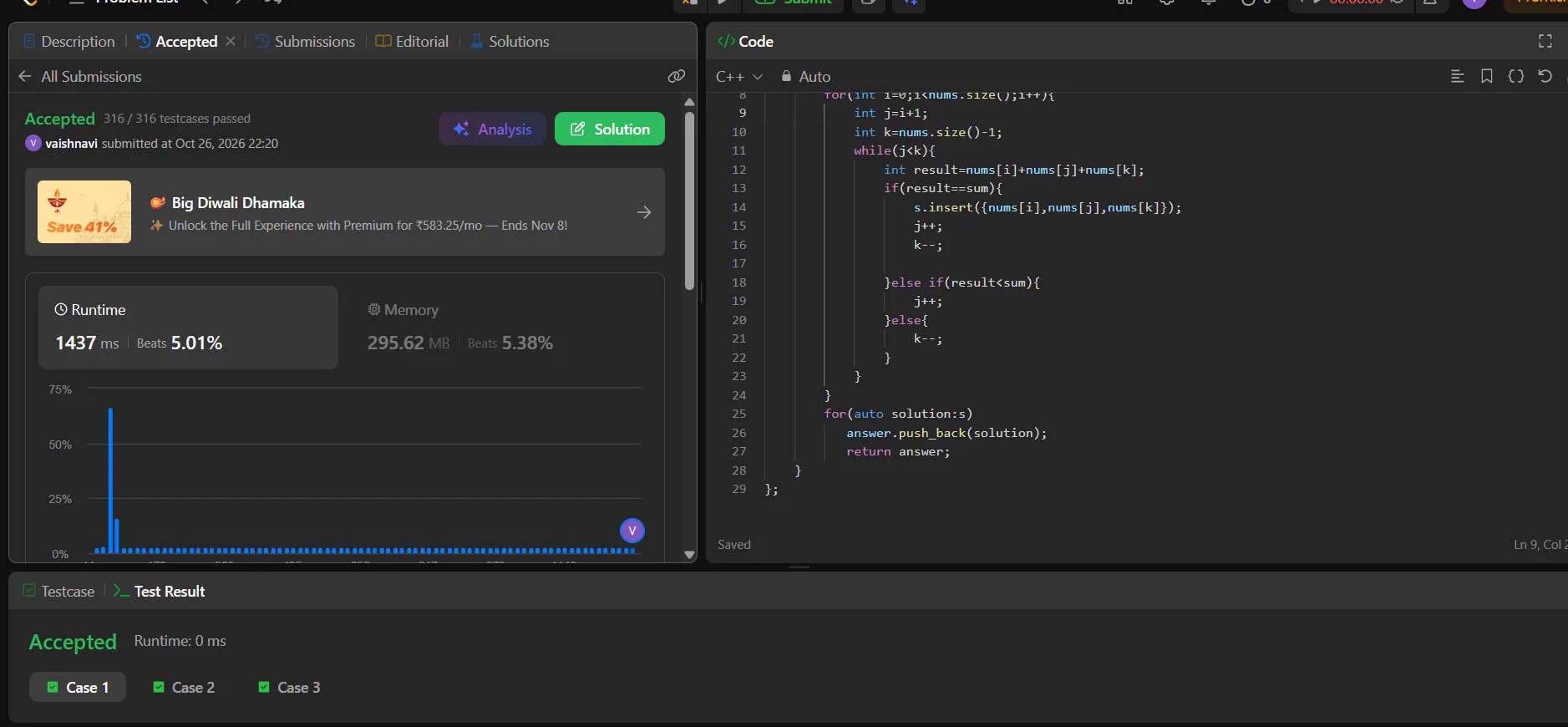The image size is (1568, 727).
Task: Click the arrow on the Big Diwali Dhamaka banner
Action: click(x=644, y=212)
